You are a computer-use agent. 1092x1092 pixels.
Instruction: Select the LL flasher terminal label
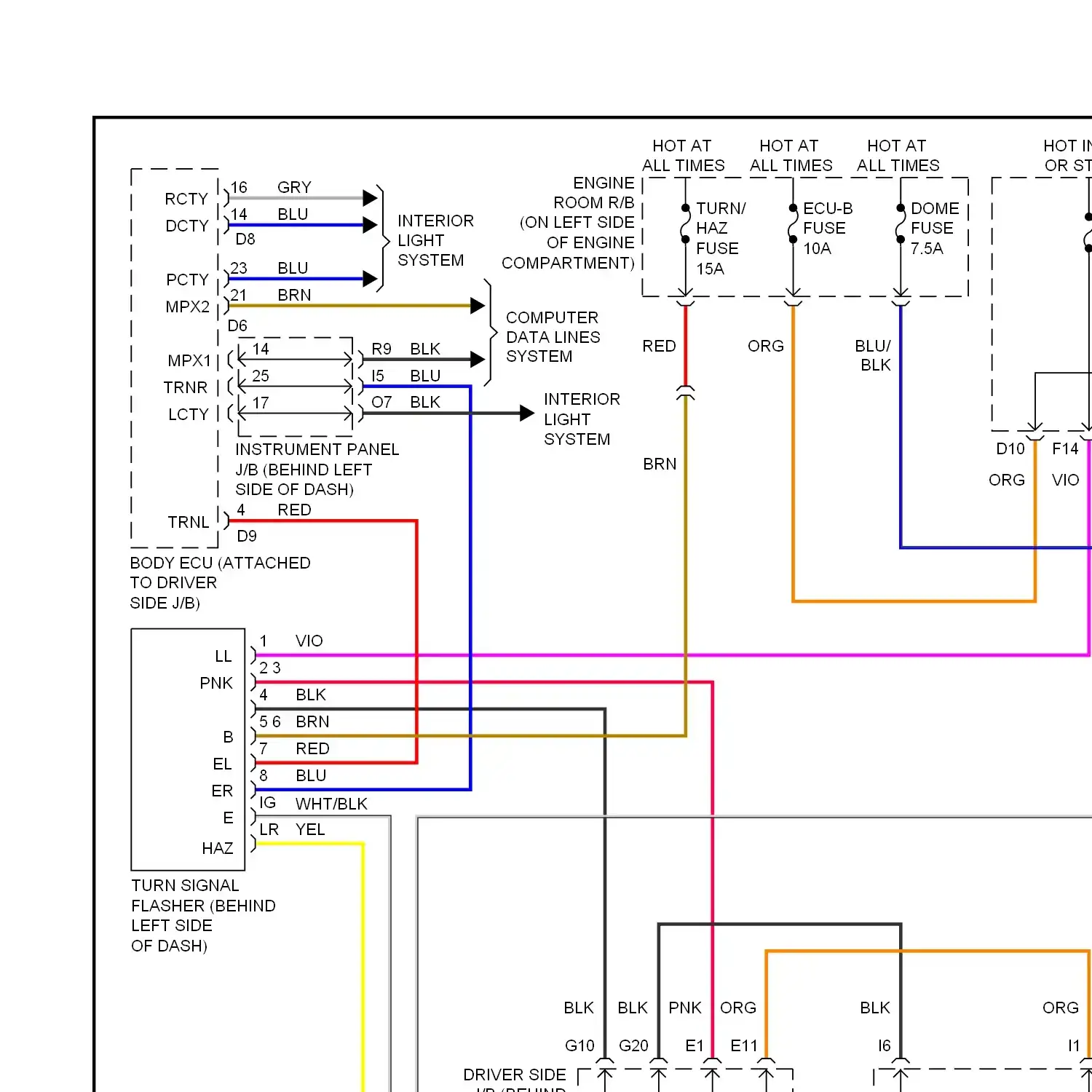click(223, 656)
